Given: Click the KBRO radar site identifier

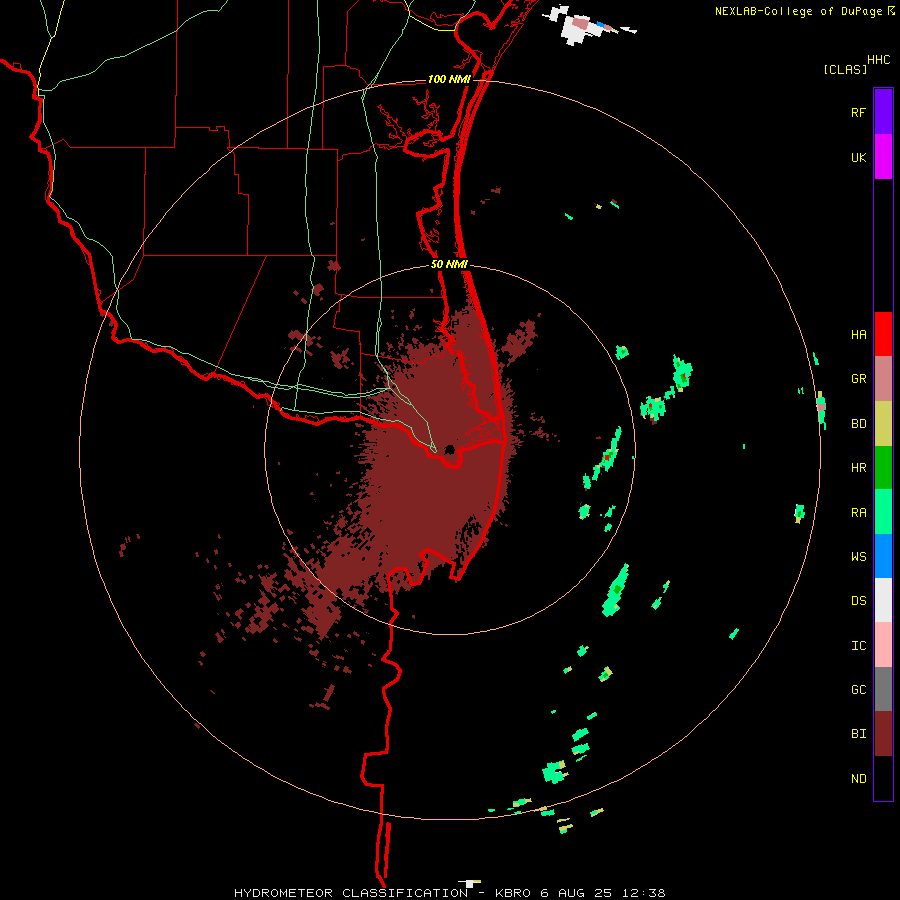Looking at the screenshot, I should click(513, 893).
